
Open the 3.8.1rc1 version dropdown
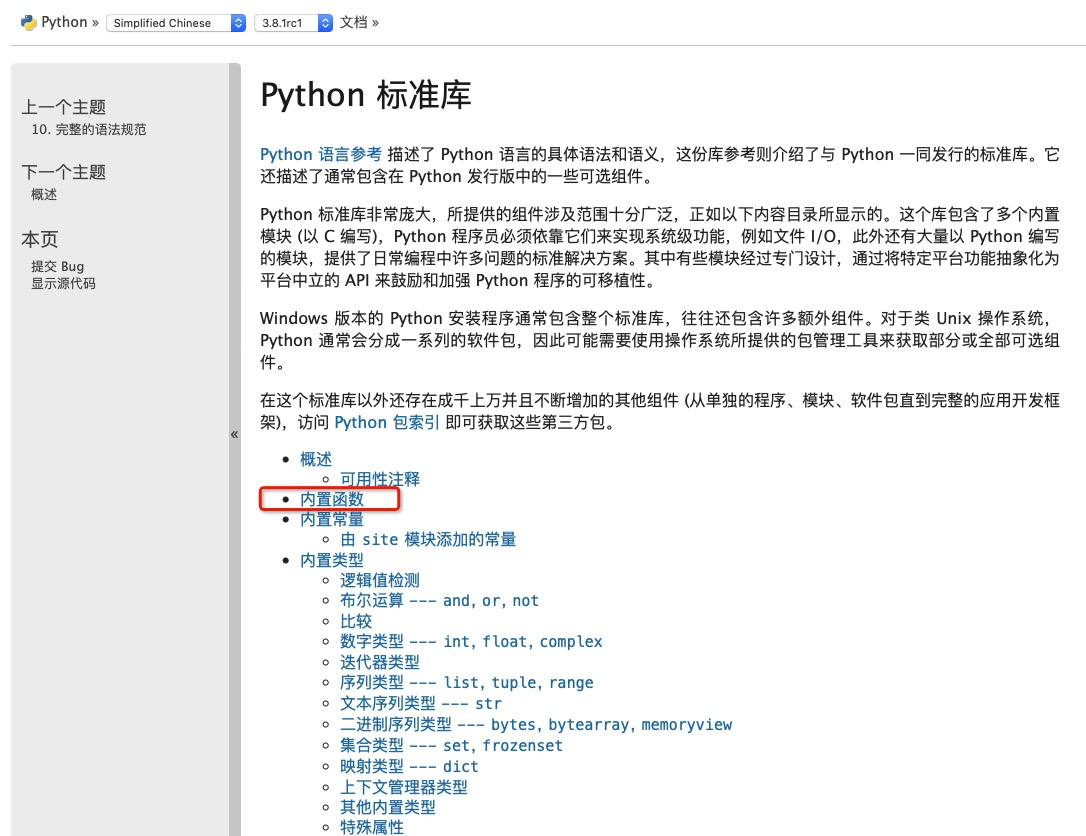(294, 23)
